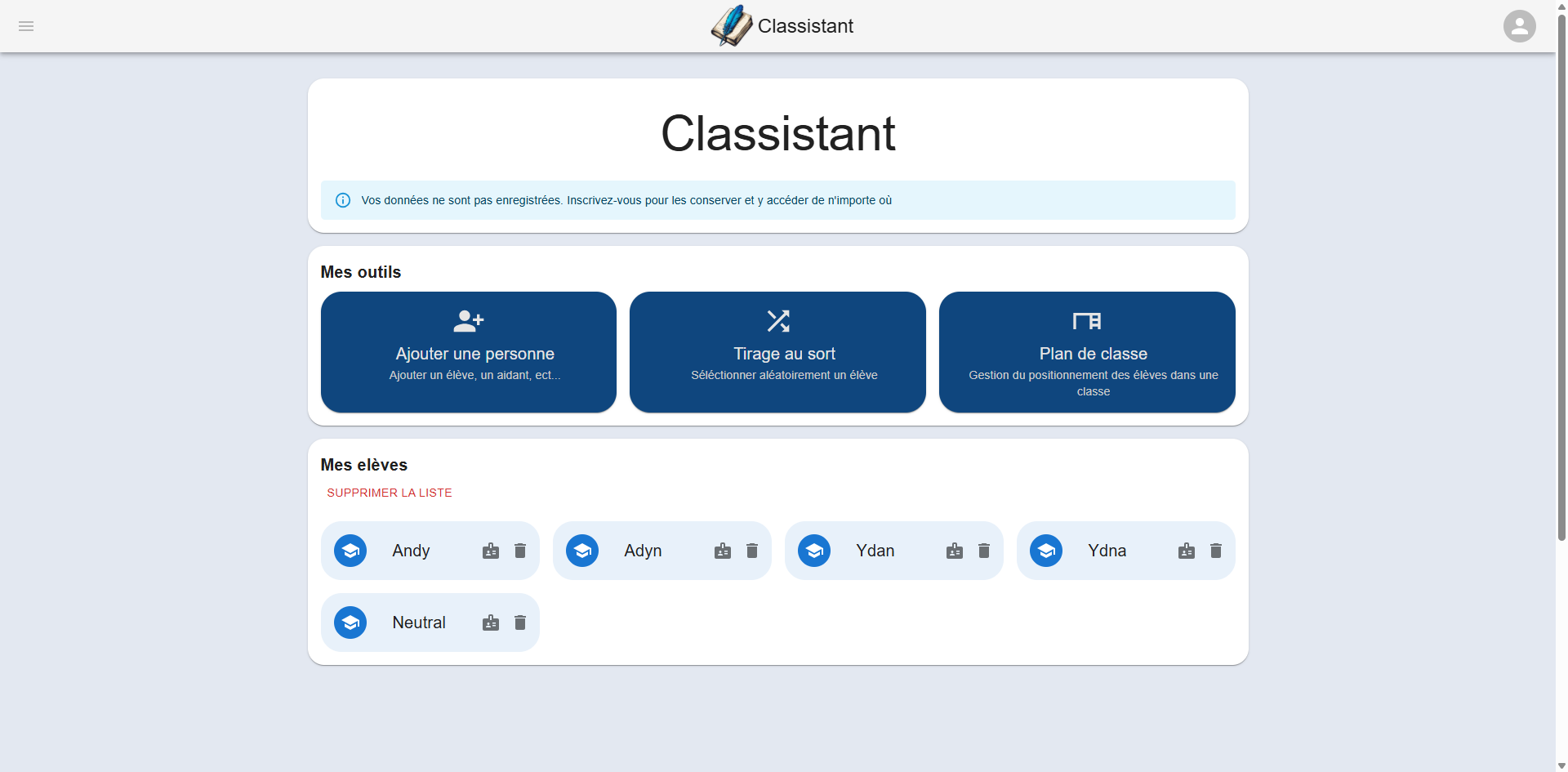Open the badge icon for Ydan

[x=955, y=551]
